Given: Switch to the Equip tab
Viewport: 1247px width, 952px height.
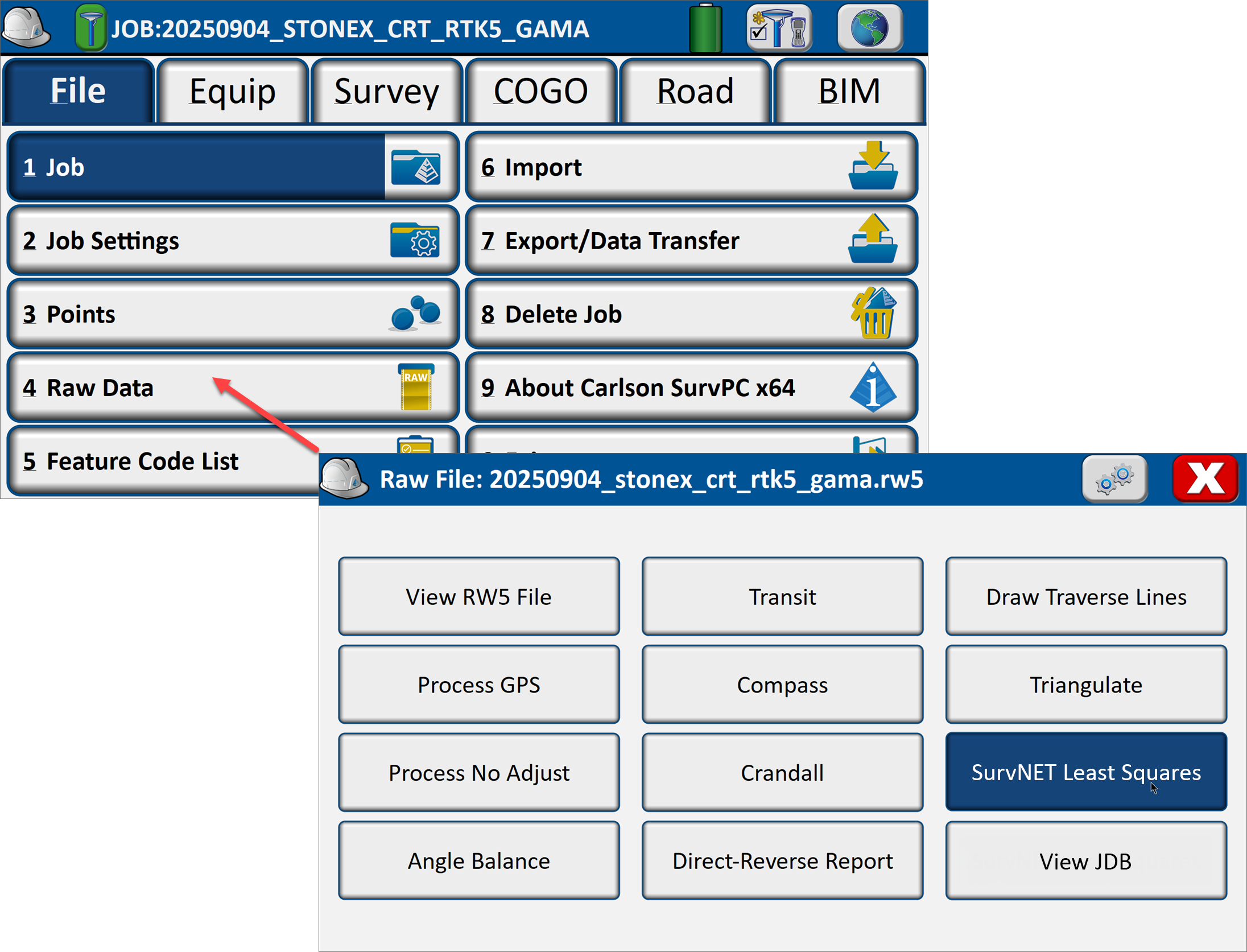Looking at the screenshot, I should coord(233,91).
